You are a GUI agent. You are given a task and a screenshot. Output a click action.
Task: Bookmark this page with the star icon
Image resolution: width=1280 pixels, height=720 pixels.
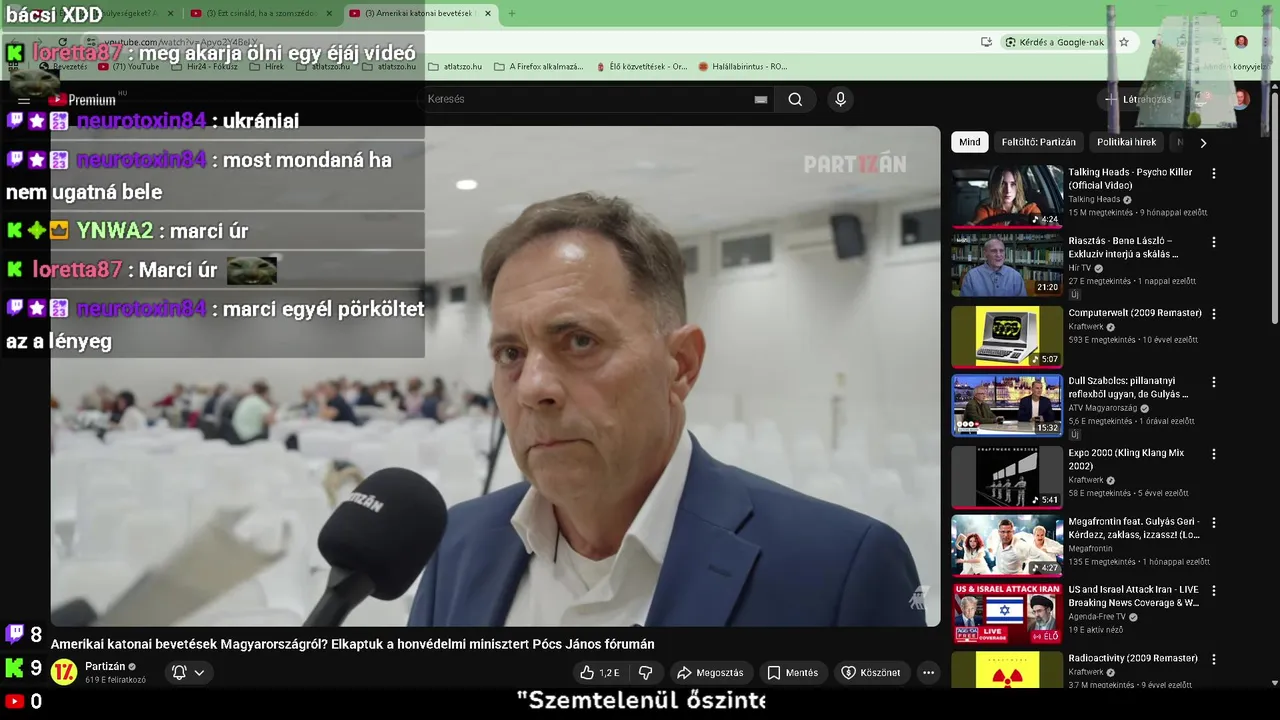pyautogui.click(x=1124, y=42)
